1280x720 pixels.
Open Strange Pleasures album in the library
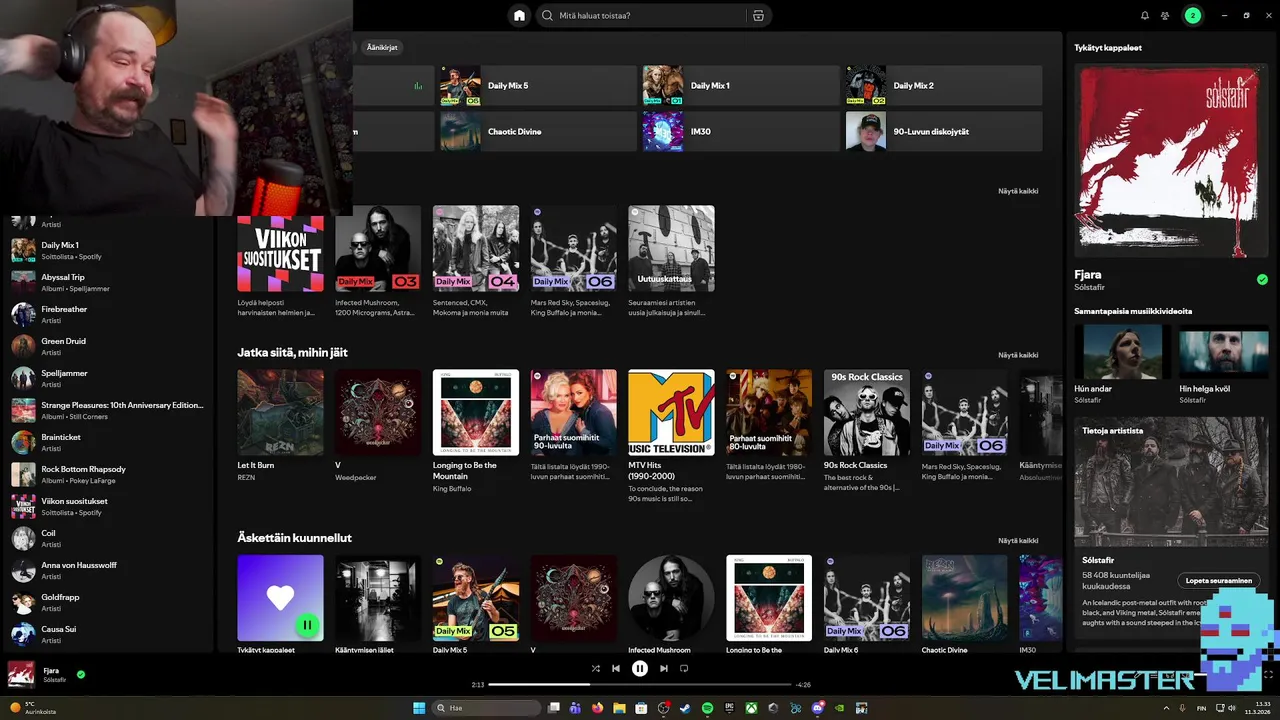coord(108,410)
